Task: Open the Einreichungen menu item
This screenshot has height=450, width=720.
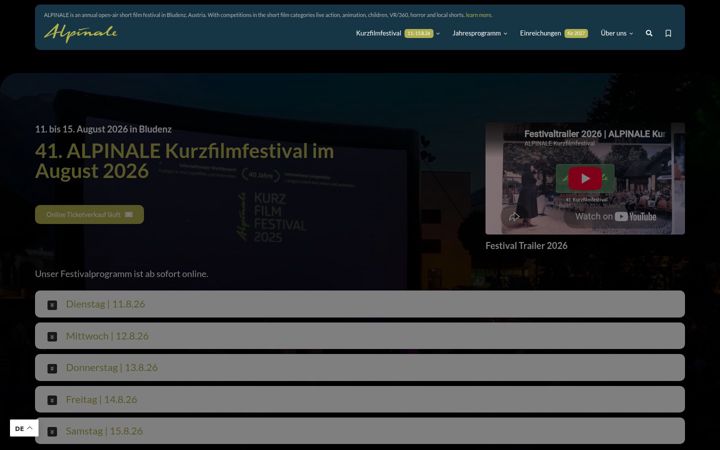Action: (553, 33)
